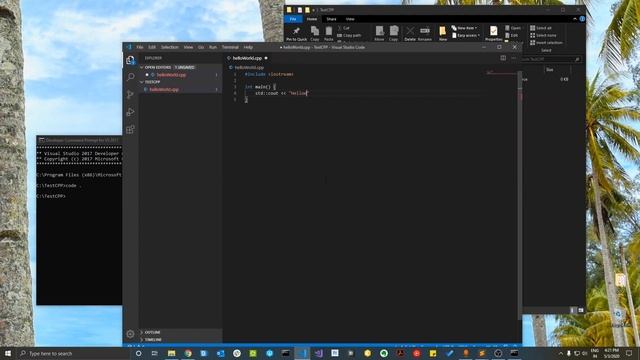Click New folder icon in File Explorer ribbon
The image size is (640, 360).
(x=442, y=33)
